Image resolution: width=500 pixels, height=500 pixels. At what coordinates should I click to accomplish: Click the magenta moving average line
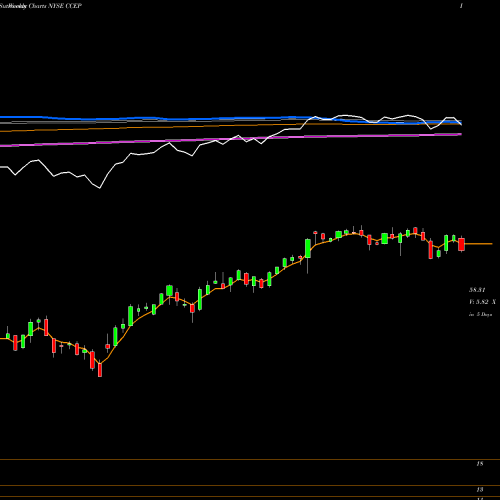[231, 139]
